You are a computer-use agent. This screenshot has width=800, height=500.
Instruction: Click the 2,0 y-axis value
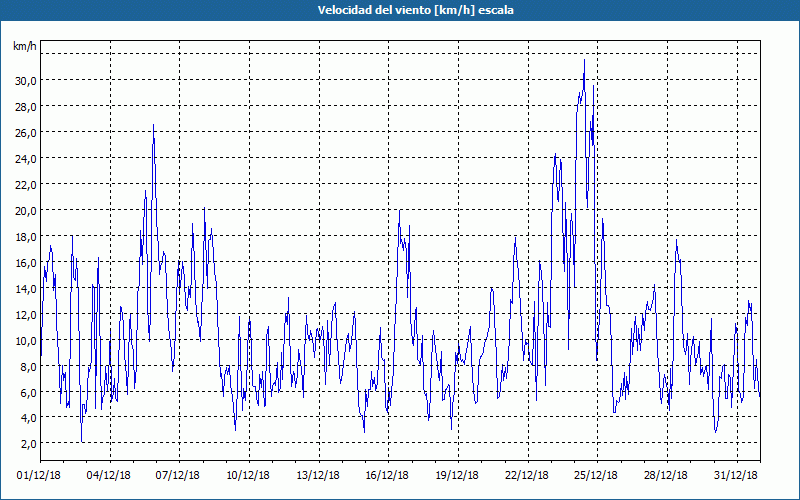[28, 444]
